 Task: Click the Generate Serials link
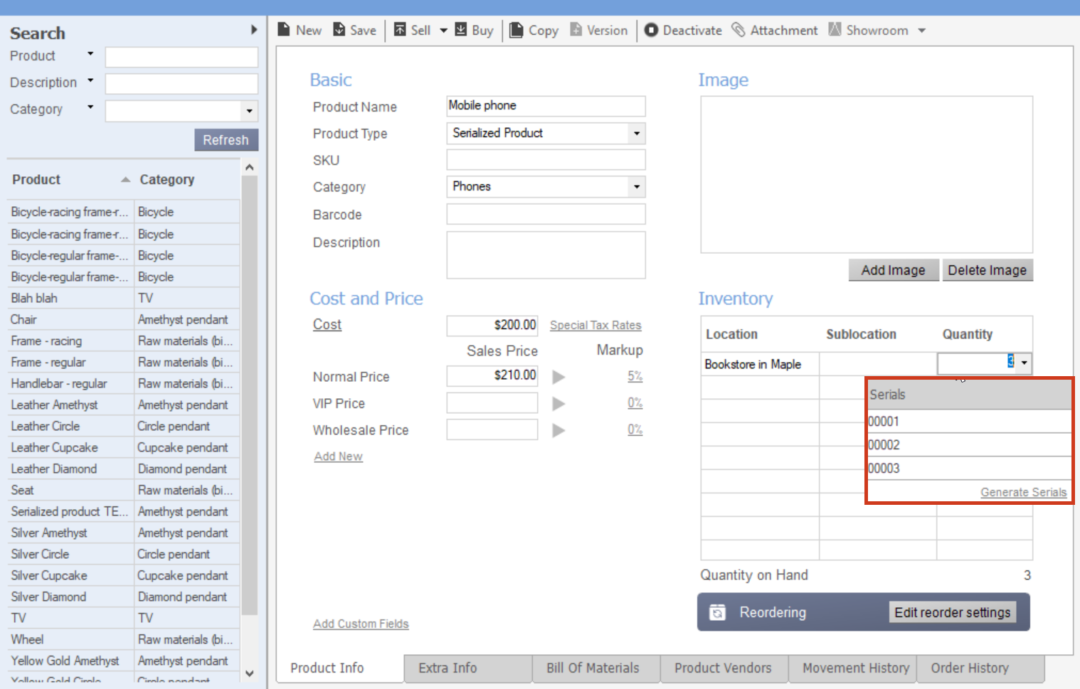click(1023, 492)
